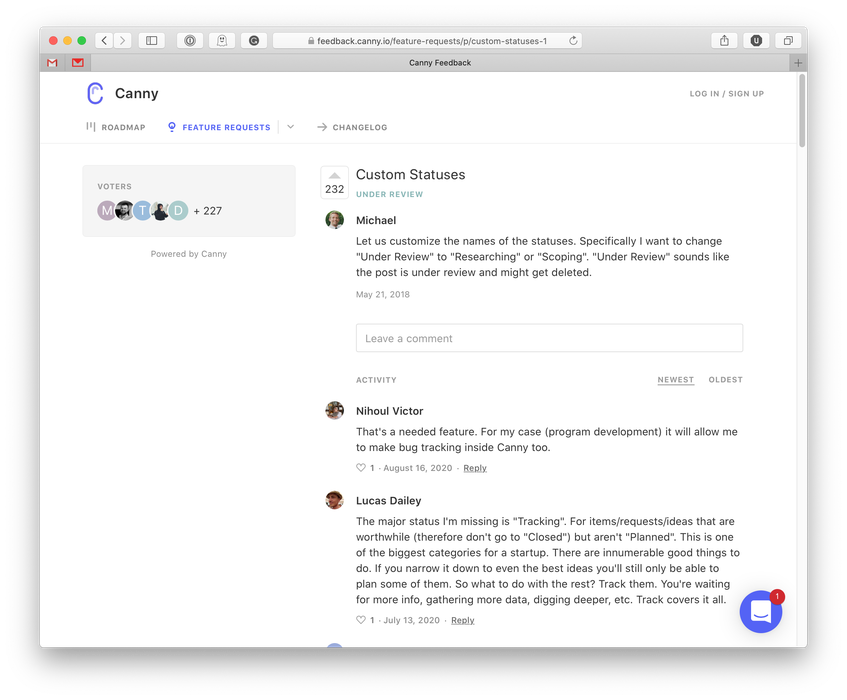Open second pinned Gmail tab

pos(78,63)
